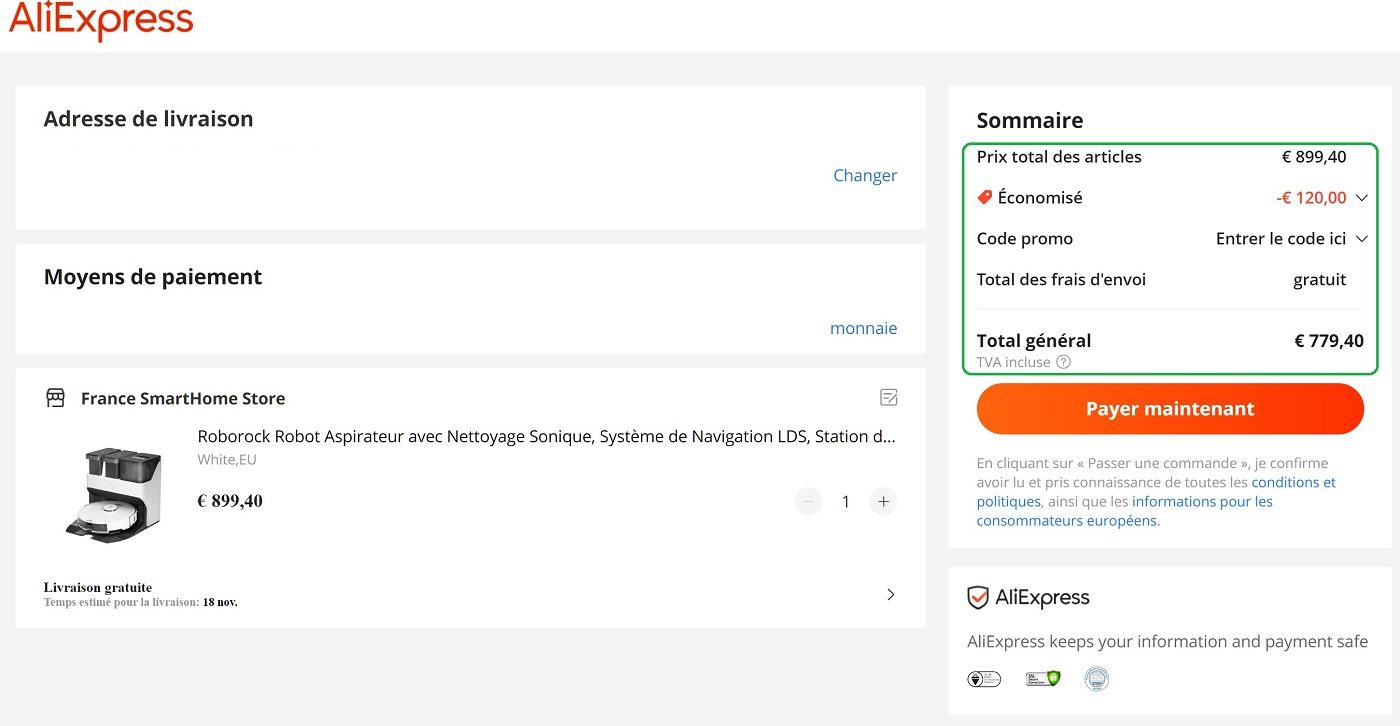The height and width of the screenshot is (726, 1400).
Task: Expand the Code promo entry chevron
Action: 1361,239
